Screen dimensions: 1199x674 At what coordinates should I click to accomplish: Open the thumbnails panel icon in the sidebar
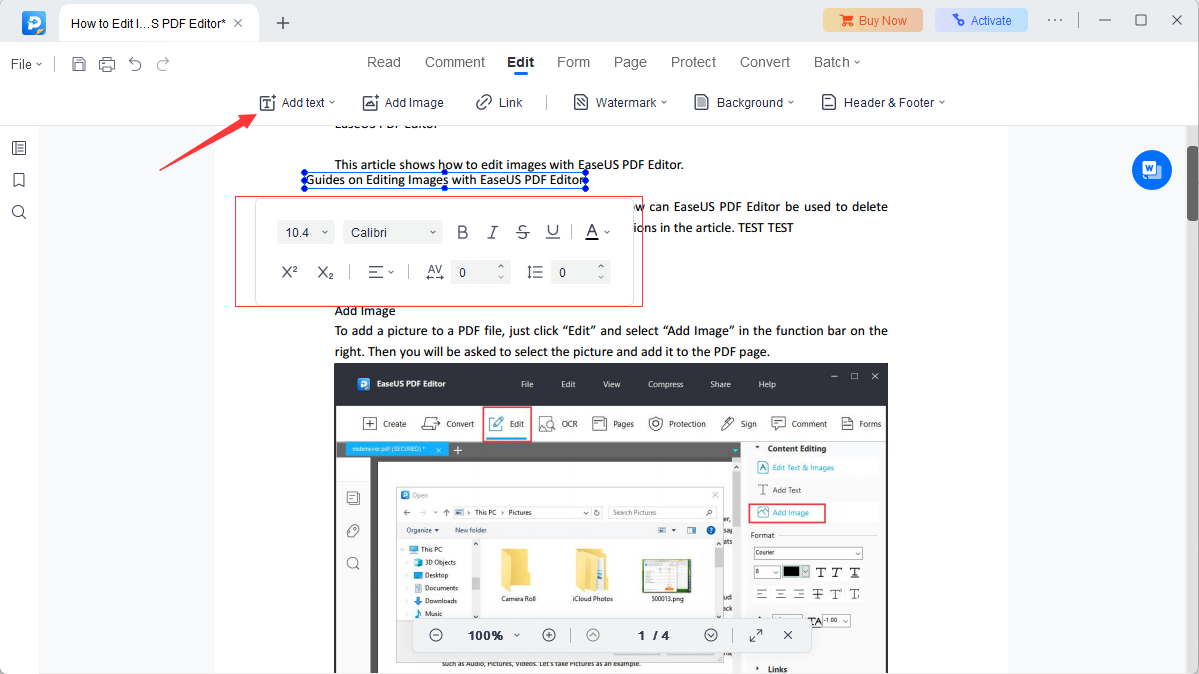point(19,148)
